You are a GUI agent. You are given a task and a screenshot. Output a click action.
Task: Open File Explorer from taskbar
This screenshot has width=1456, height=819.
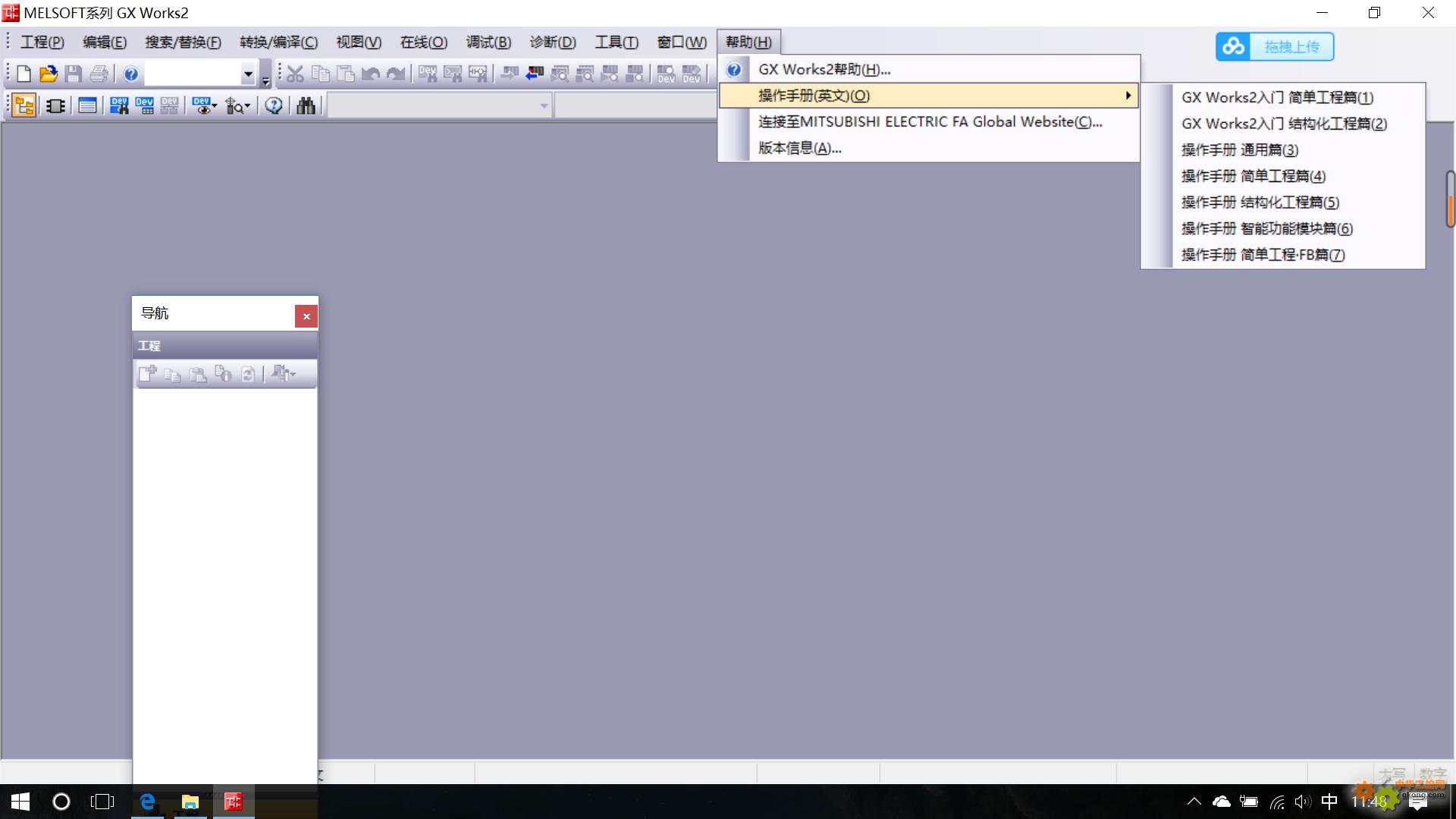click(x=190, y=802)
